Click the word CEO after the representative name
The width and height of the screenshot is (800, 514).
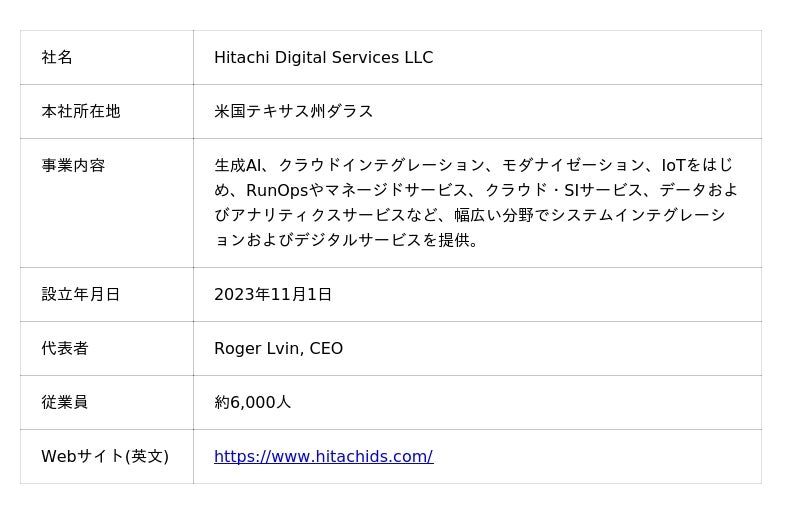[x=326, y=349]
